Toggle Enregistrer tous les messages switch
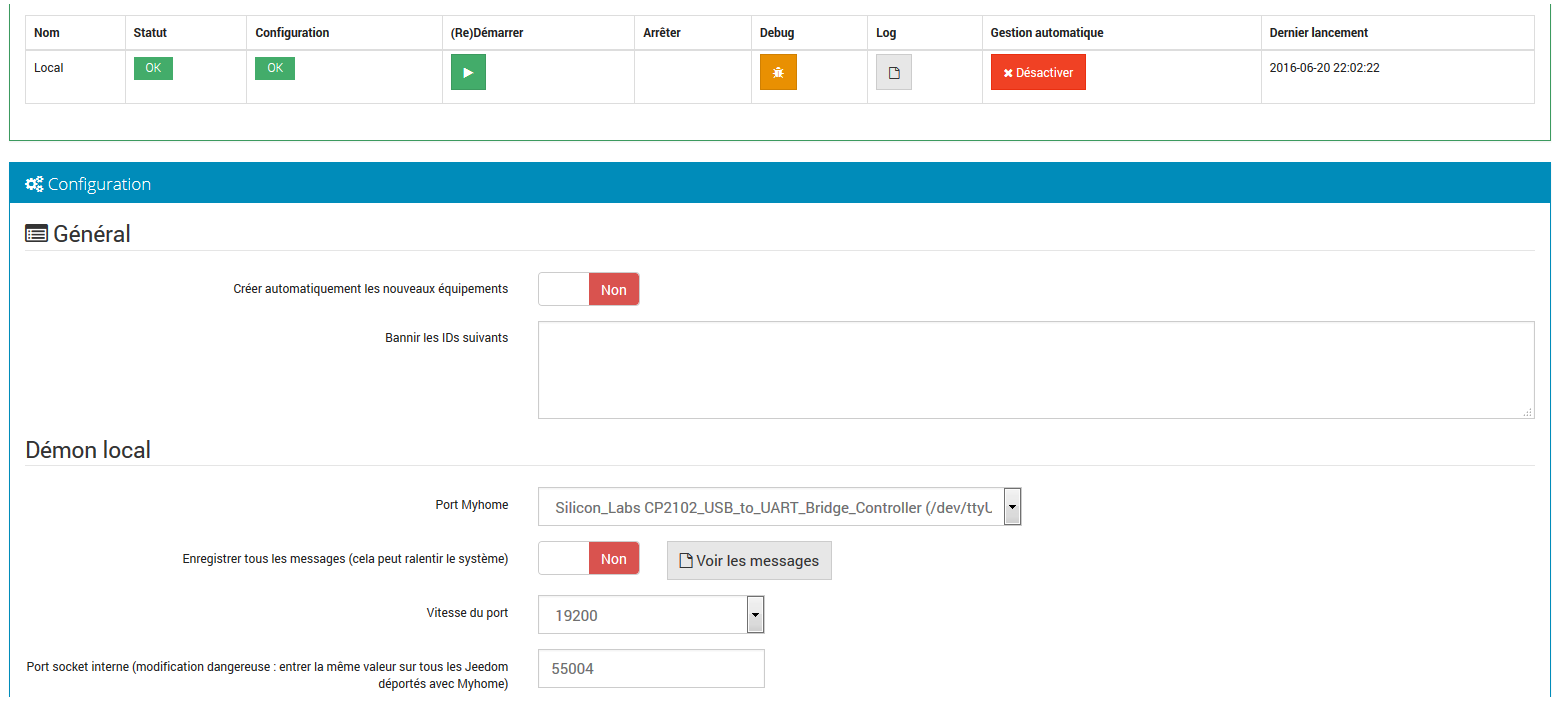 [589, 559]
